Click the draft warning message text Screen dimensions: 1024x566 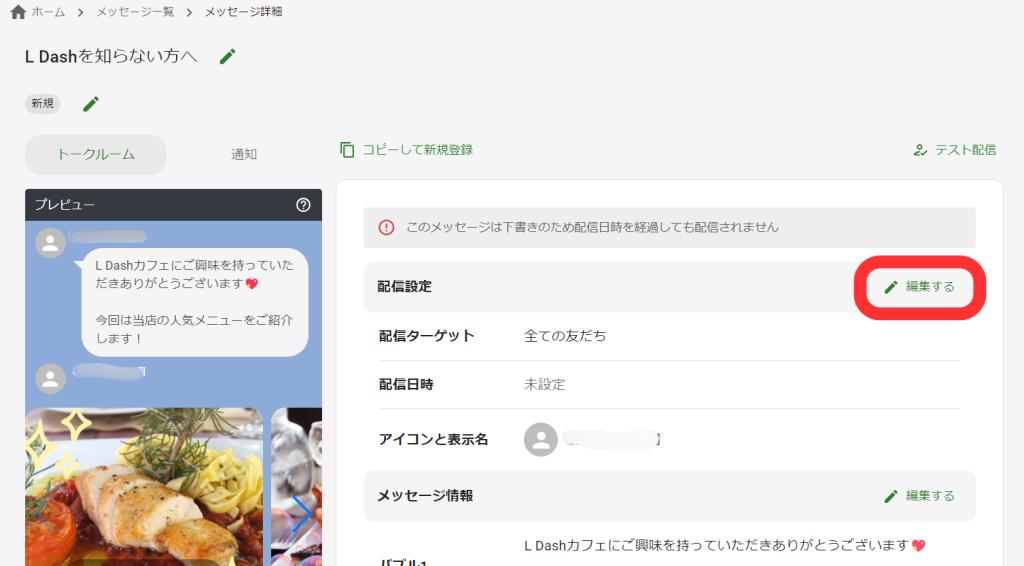click(x=592, y=227)
